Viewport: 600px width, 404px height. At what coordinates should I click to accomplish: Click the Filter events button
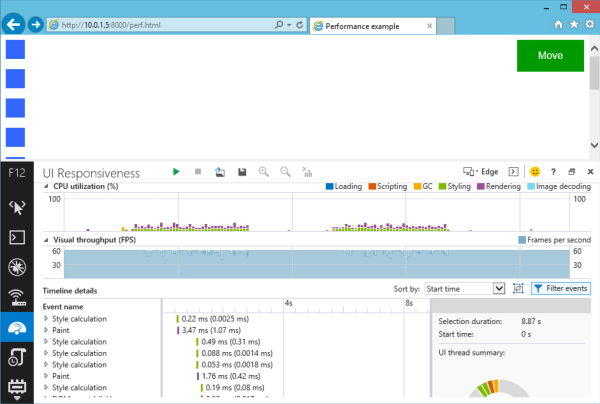tap(561, 288)
